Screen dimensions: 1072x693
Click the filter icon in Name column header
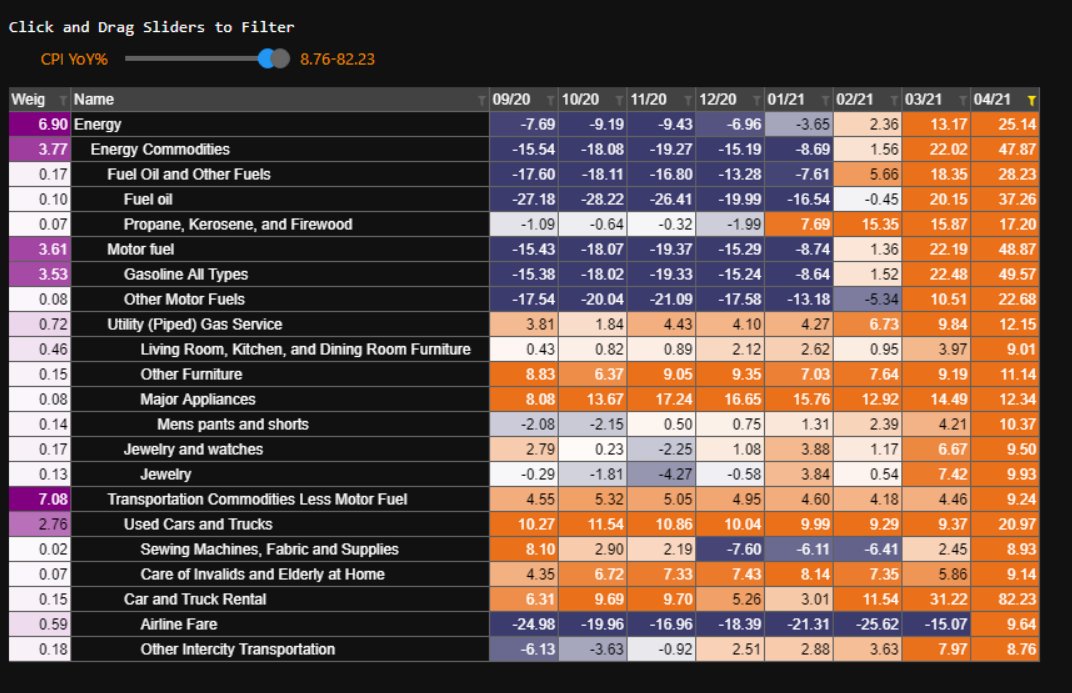[481, 100]
